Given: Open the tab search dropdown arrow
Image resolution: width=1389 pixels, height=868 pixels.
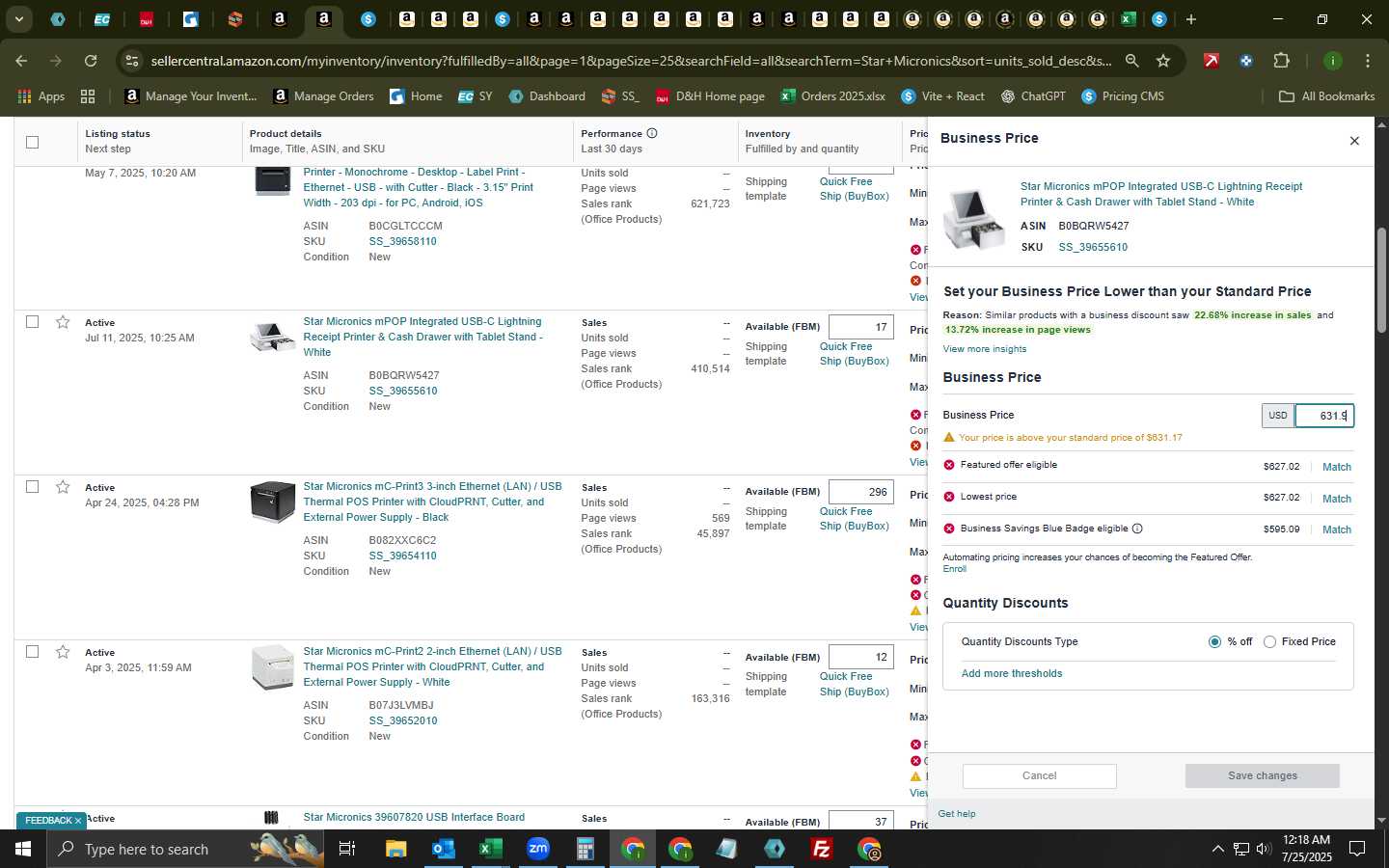Looking at the screenshot, I should pyautogui.click(x=18, y=19).
